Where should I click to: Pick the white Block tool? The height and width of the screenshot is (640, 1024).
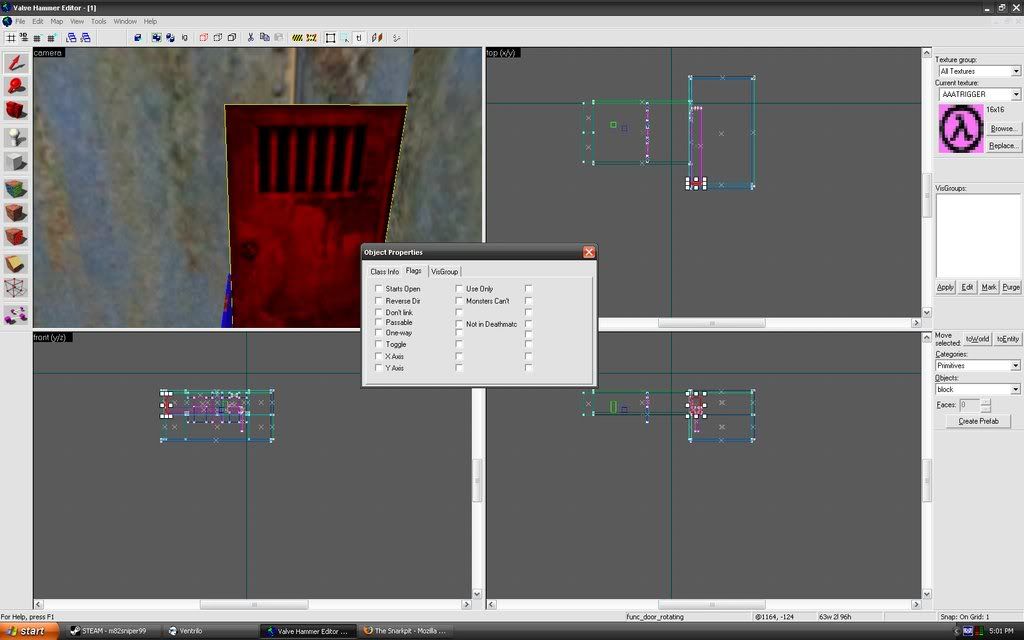tap(16, 162)
